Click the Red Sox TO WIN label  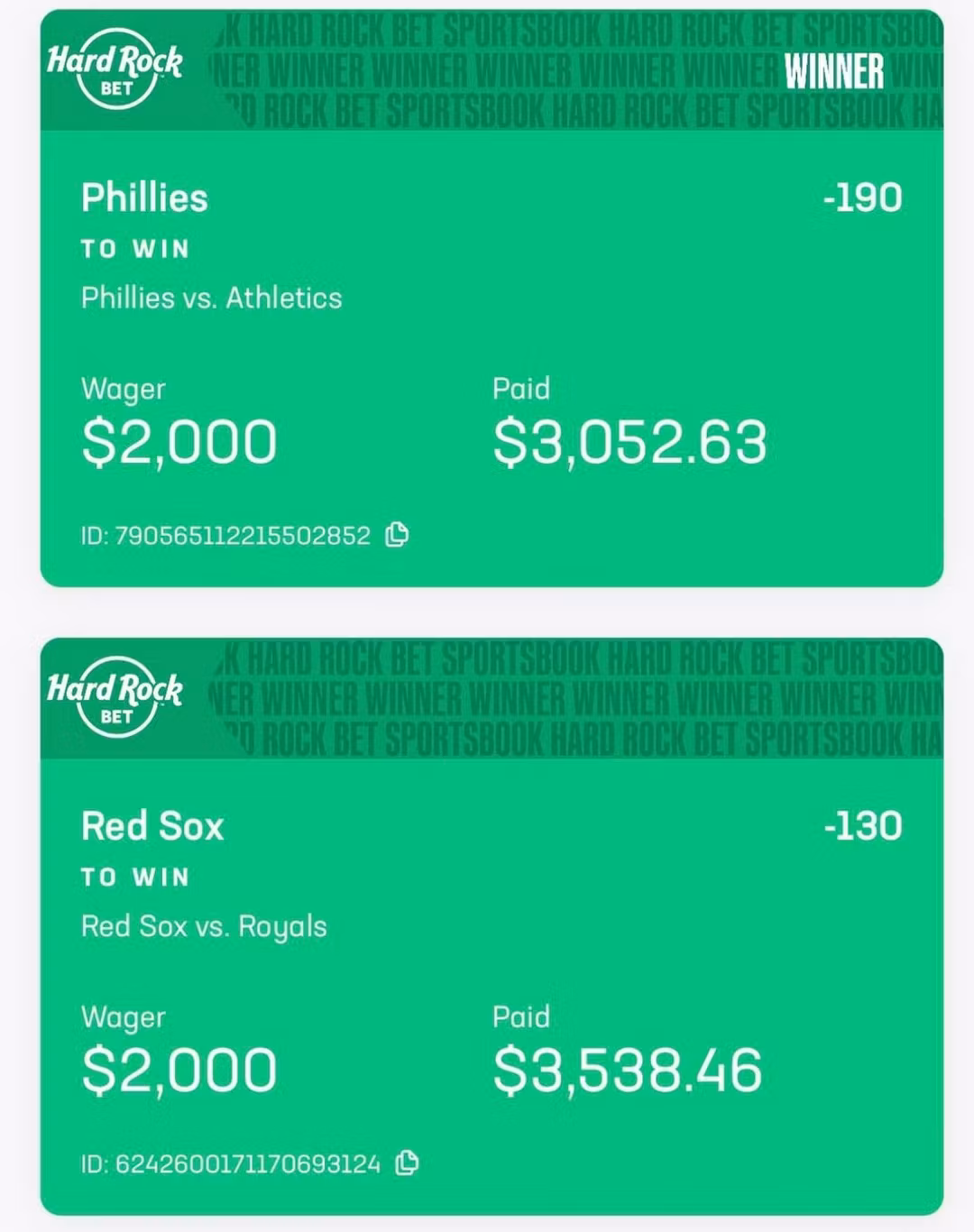[135, 878]
